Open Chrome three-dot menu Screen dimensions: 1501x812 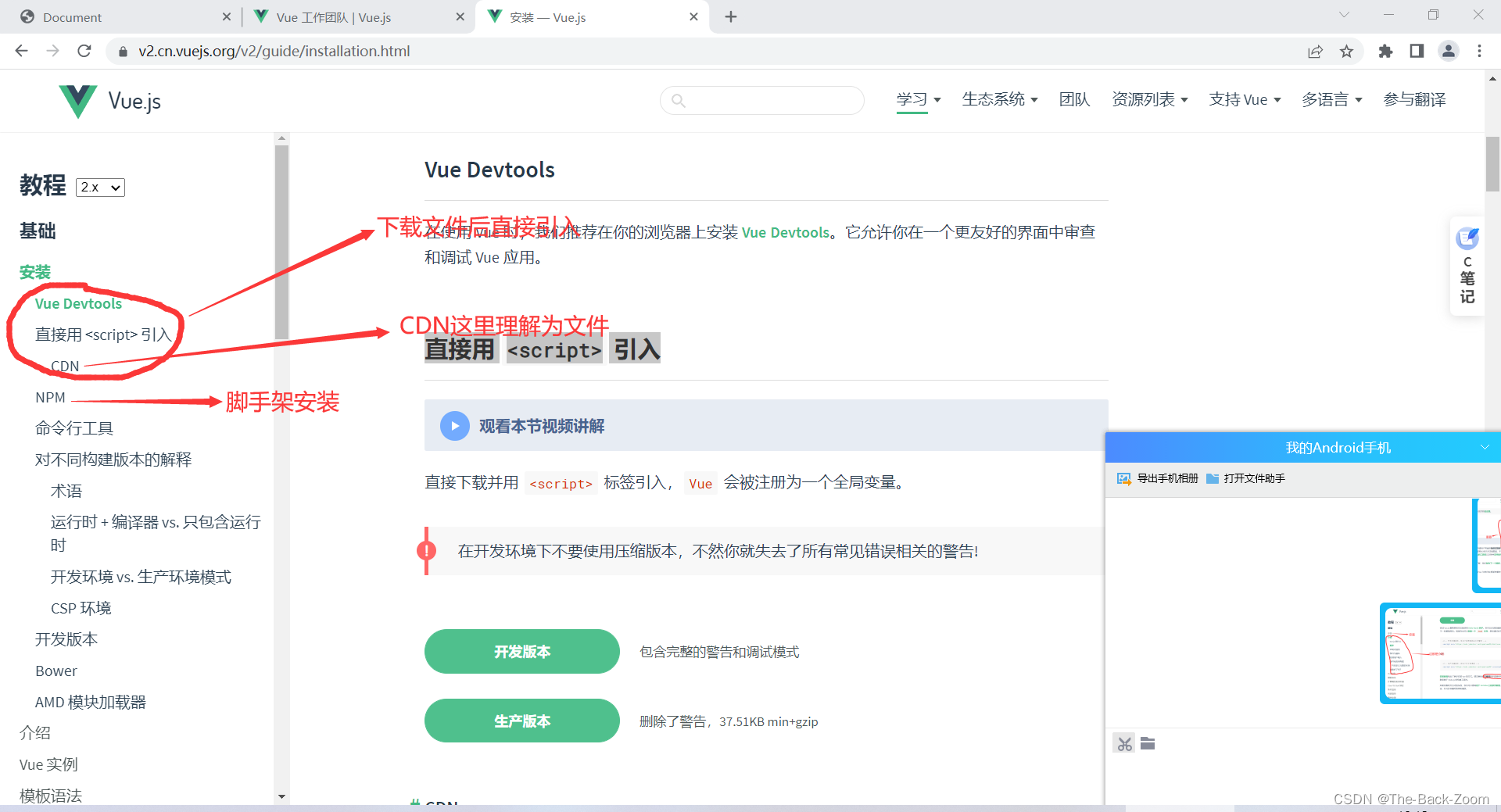[1479, 52]
